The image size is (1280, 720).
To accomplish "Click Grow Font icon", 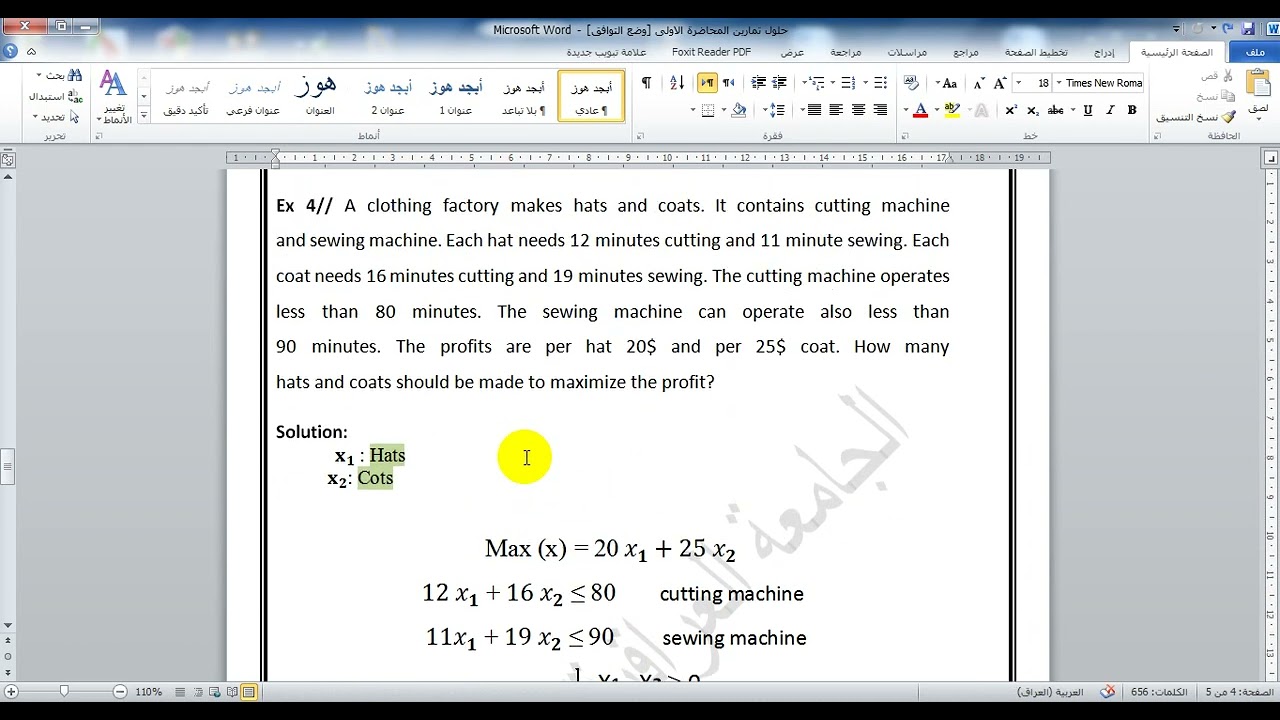I will tap(1000, 83).
